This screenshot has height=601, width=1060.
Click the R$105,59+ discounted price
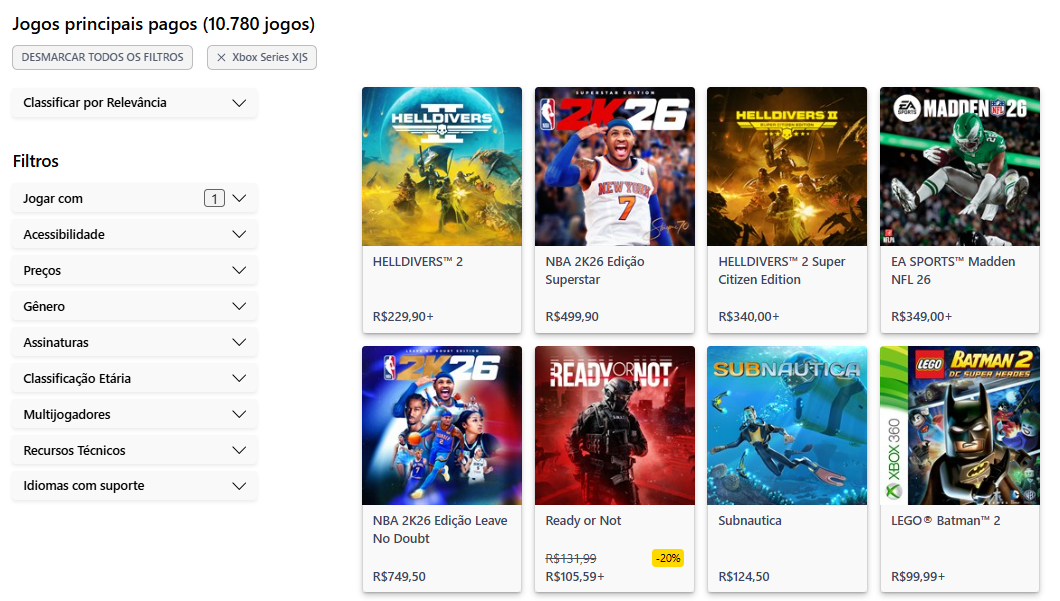pyautogui.click(x=575, y=577)
